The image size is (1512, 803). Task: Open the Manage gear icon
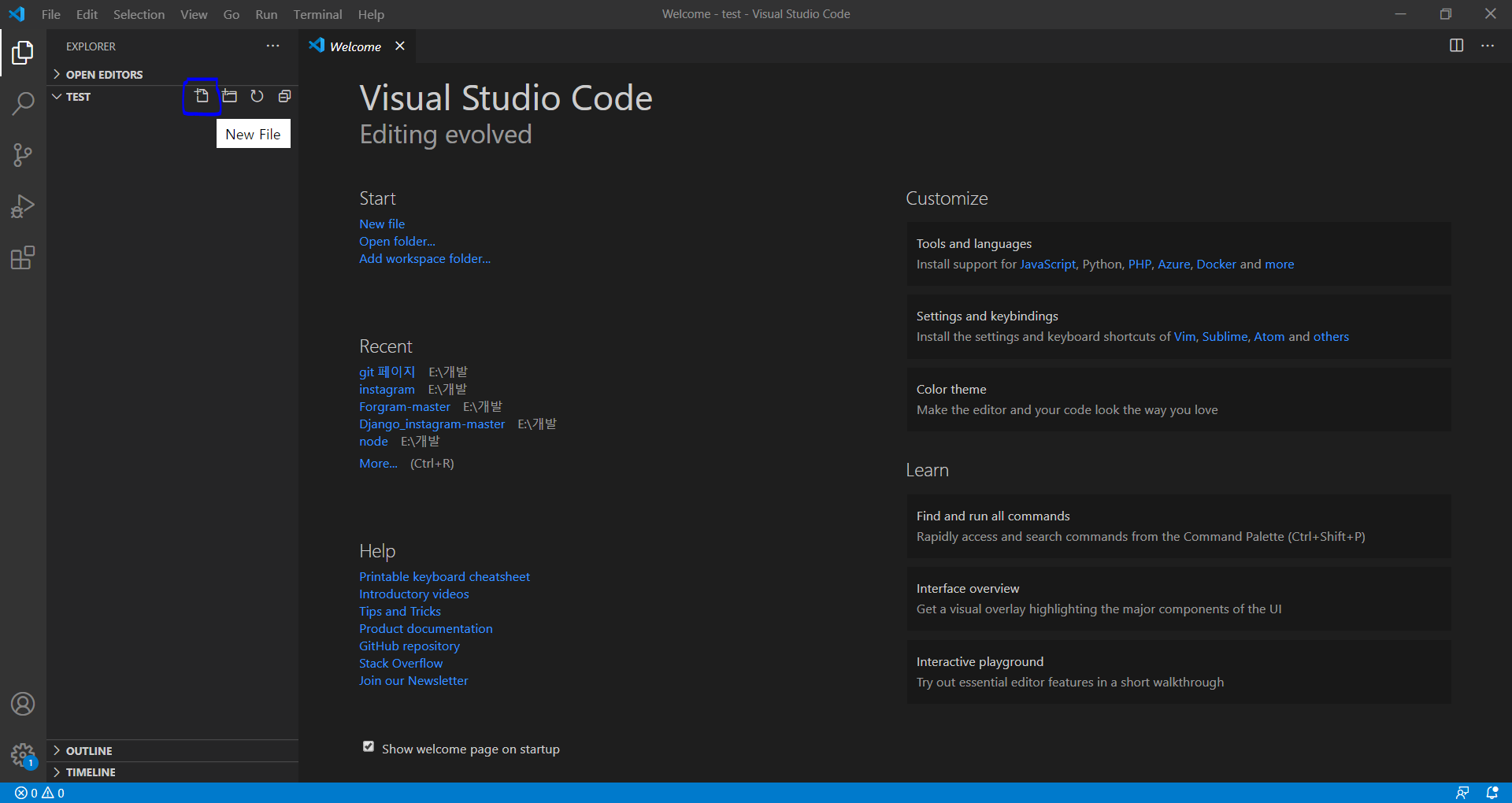(x=23, y=756)
